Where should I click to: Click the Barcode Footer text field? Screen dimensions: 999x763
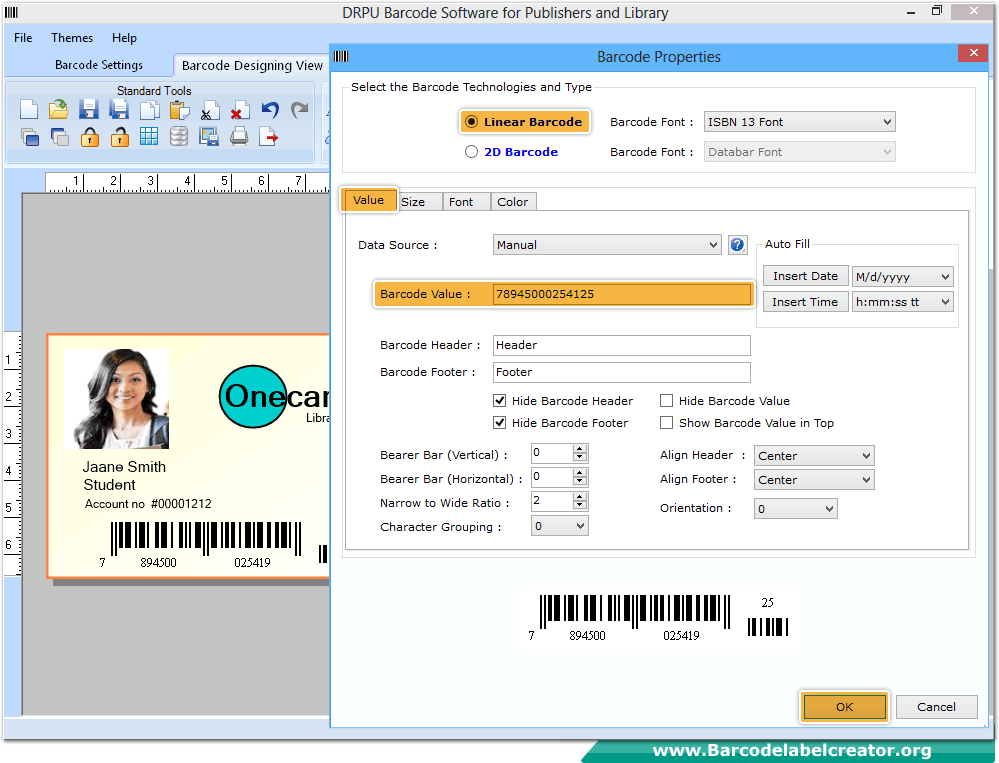621,372
